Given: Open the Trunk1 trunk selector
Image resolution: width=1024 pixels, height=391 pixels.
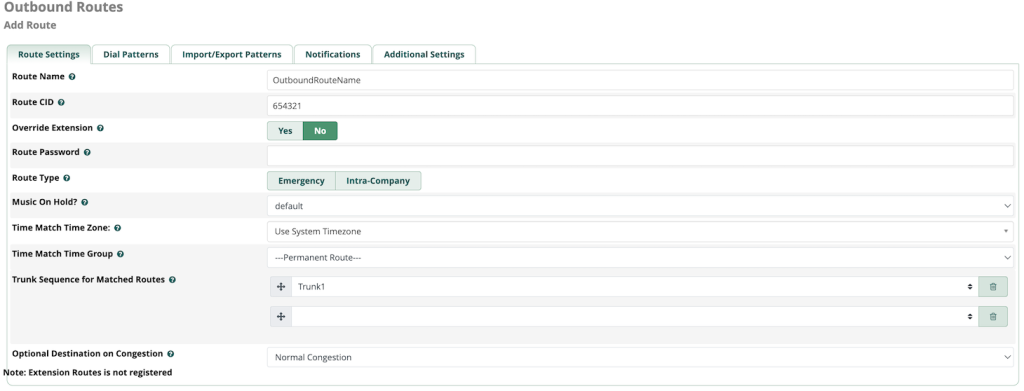Looking at the screenshot, I should tap(635, 287).
